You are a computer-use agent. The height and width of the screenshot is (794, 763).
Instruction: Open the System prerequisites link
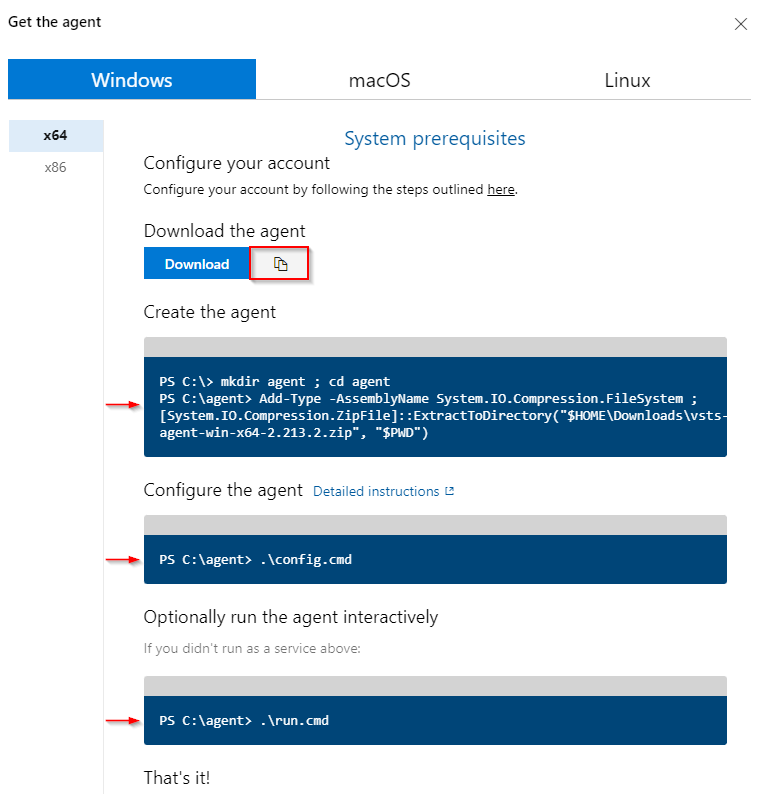(x=434, y=138)
